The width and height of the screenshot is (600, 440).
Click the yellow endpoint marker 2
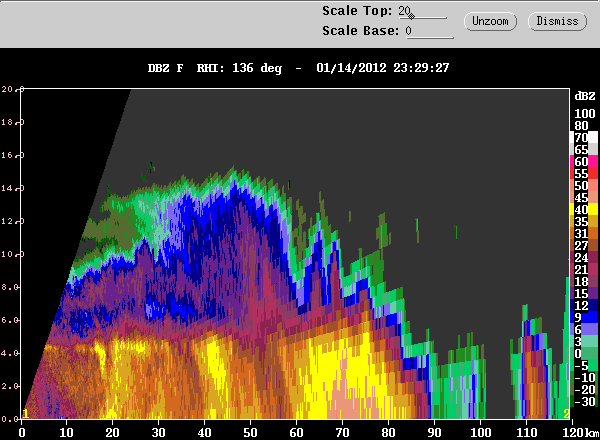point(566,414)
